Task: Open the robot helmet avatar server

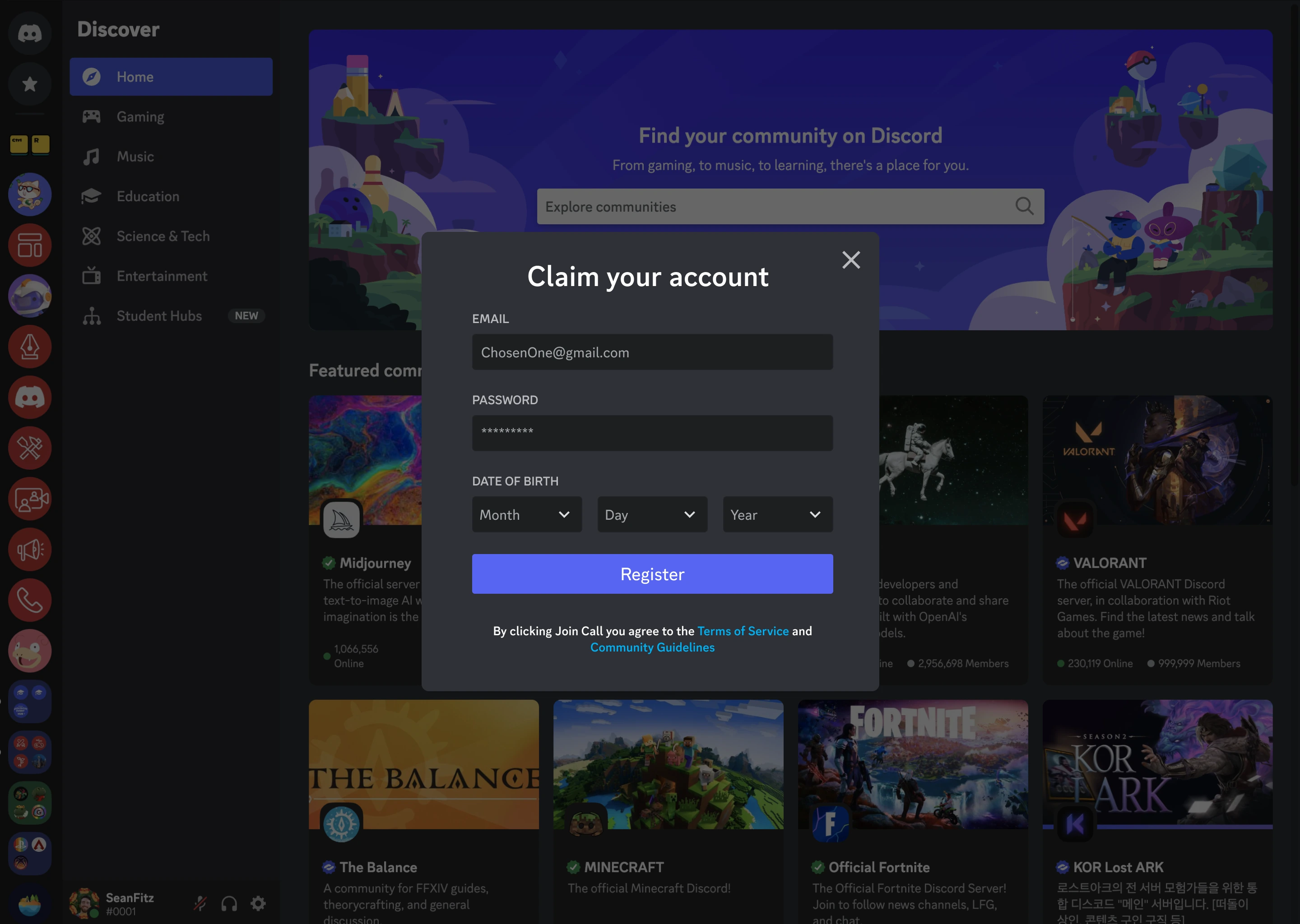Action: point(30,296)
